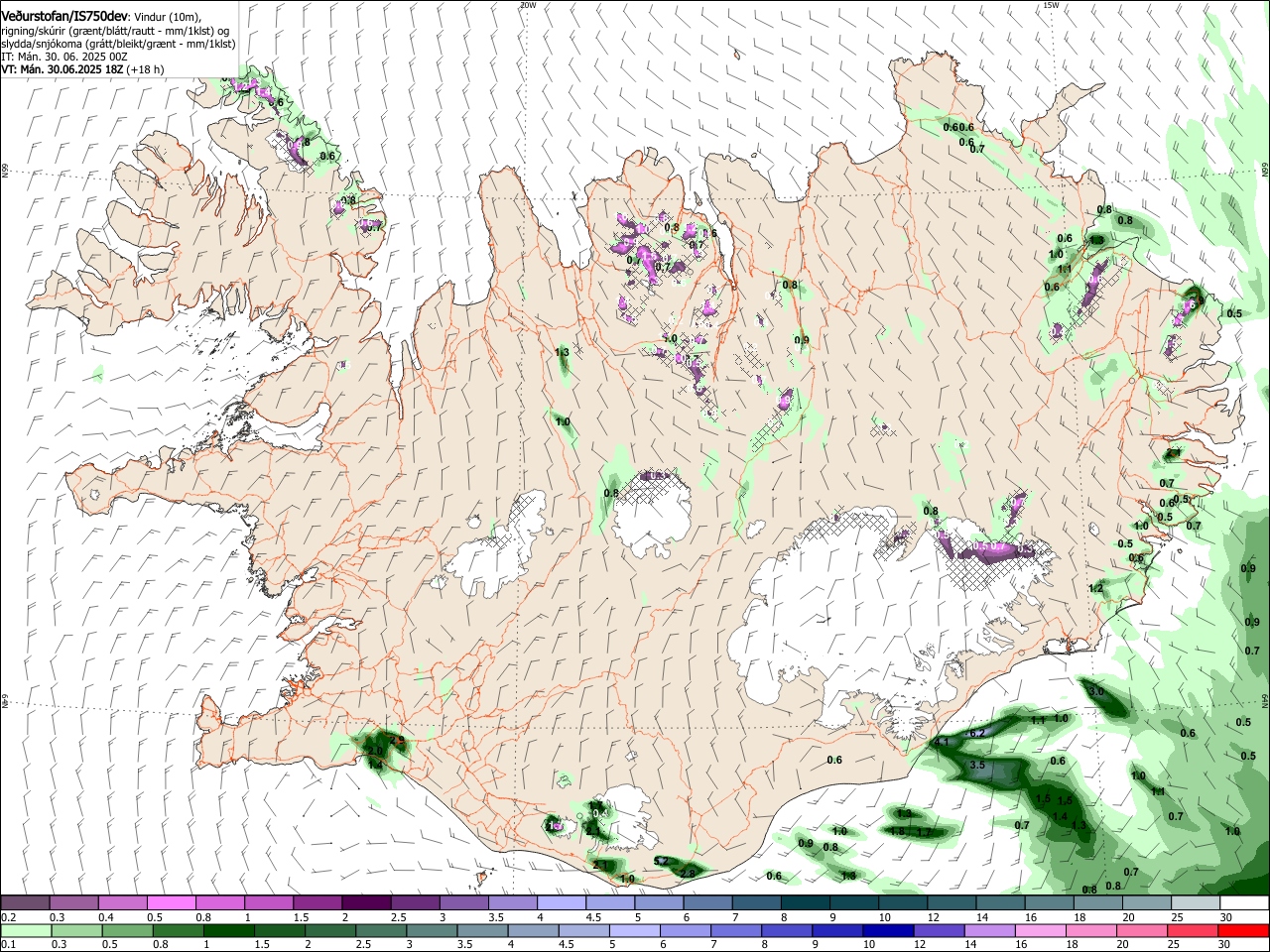Click the 'rigning/skúrir' description line

click(x=115, y=31)
